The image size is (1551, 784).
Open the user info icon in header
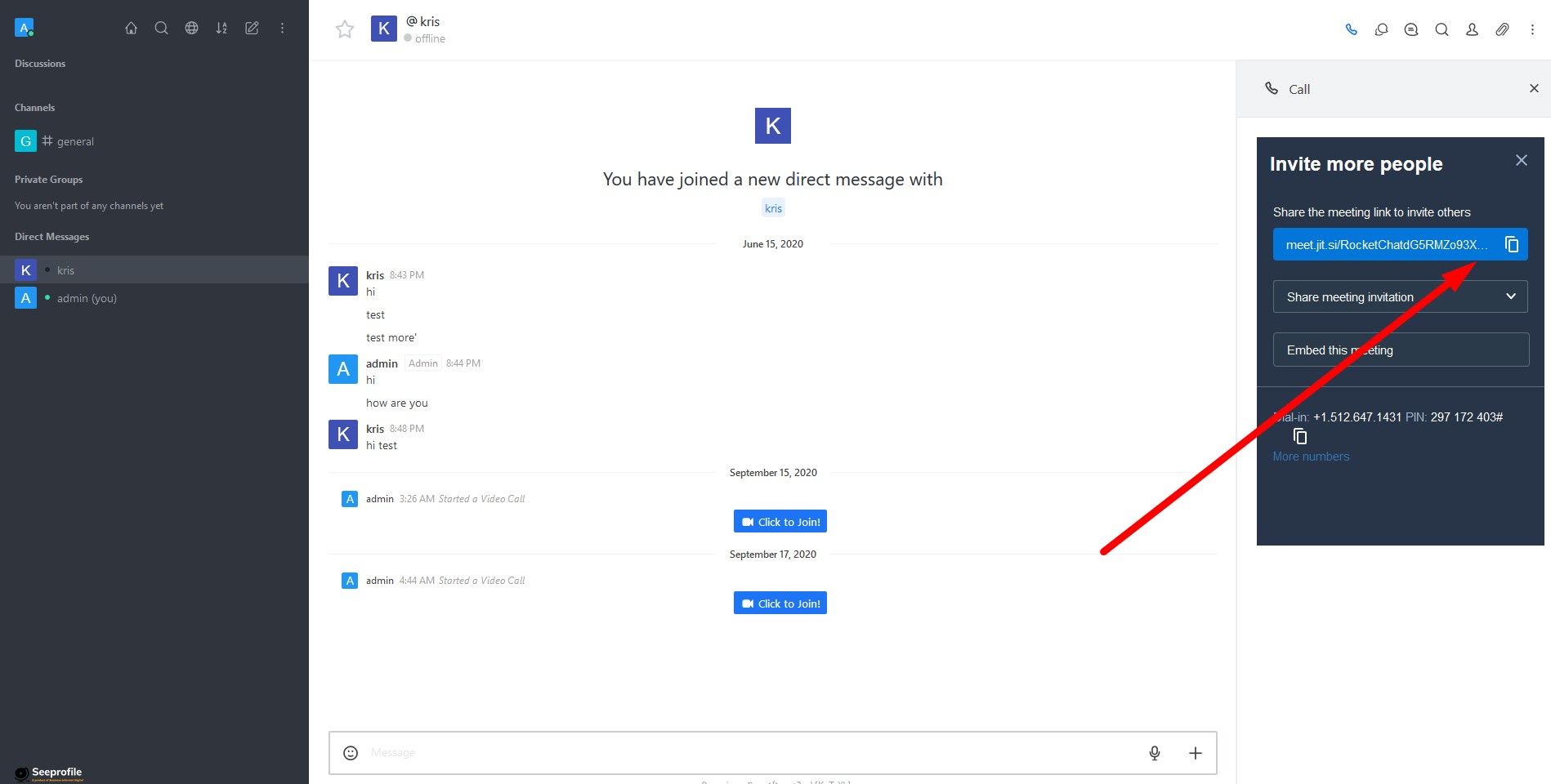1472,29
